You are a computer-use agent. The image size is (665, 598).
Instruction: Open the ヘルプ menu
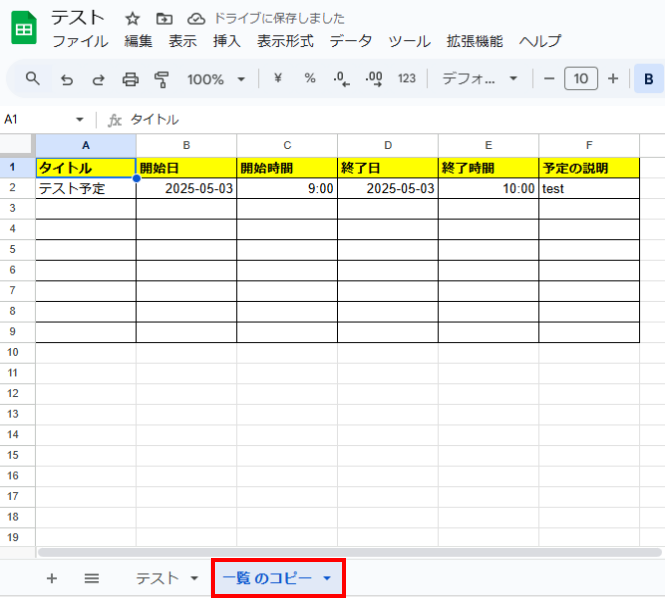point(540,41)
